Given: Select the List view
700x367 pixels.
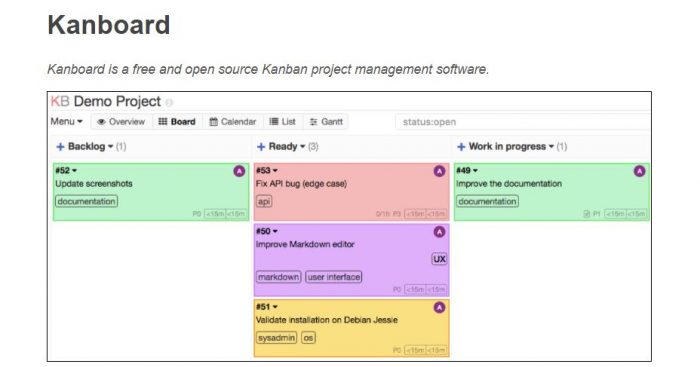Looking at the screenshot, I should click(283, 121).
